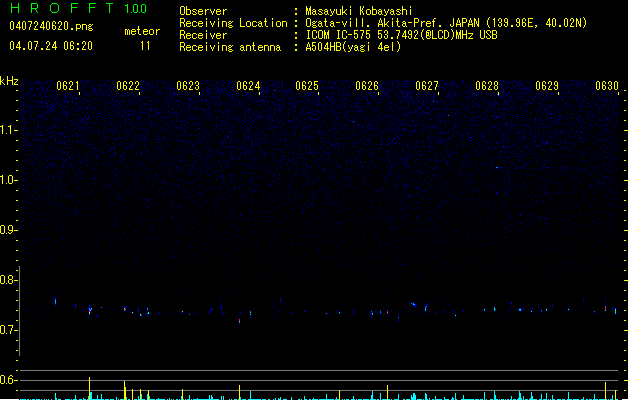Click the 'Receiver' field label
Screen dimensions: 629x400
click(203, 35)
